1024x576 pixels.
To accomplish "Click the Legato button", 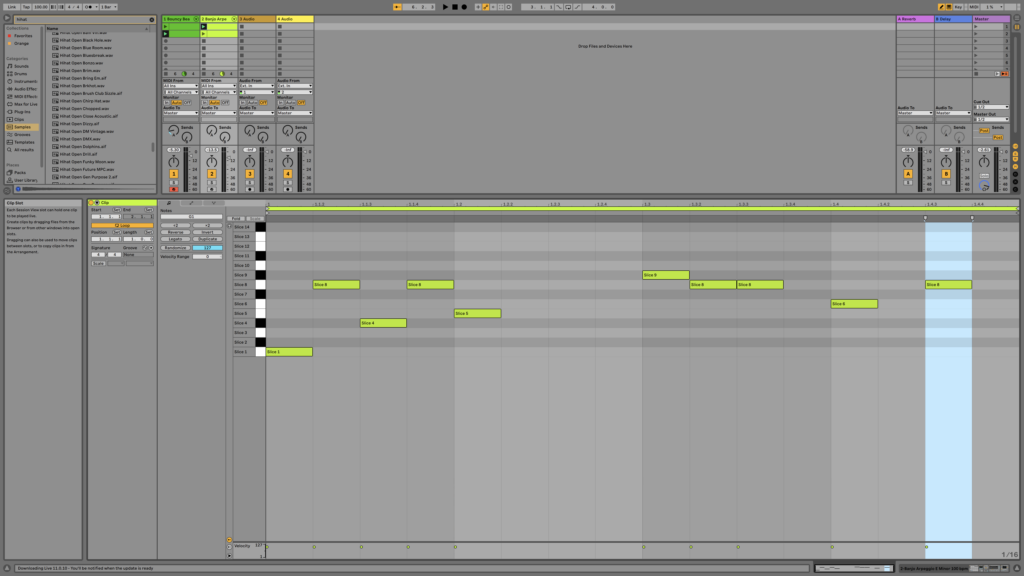I will pos(175,239).
